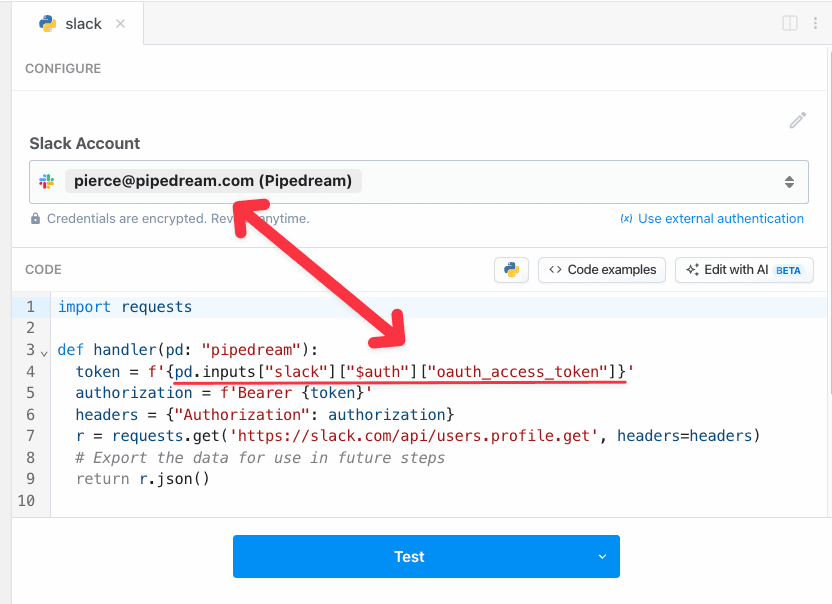Image resolution: width=832 pixels, height=604 pixels.
Task: Click the lock icon beside Credentials text
Action: pyautogui.click(x=36, y=219)
